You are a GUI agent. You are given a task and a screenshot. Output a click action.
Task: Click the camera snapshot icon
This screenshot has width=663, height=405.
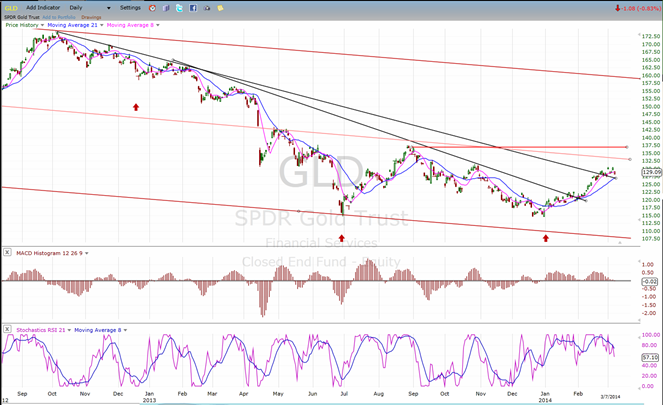[206, 8]
